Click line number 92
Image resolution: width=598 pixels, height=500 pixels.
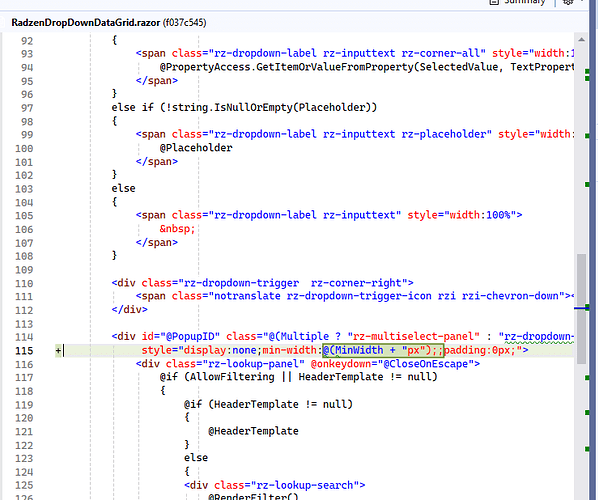[x=27, y=41]
